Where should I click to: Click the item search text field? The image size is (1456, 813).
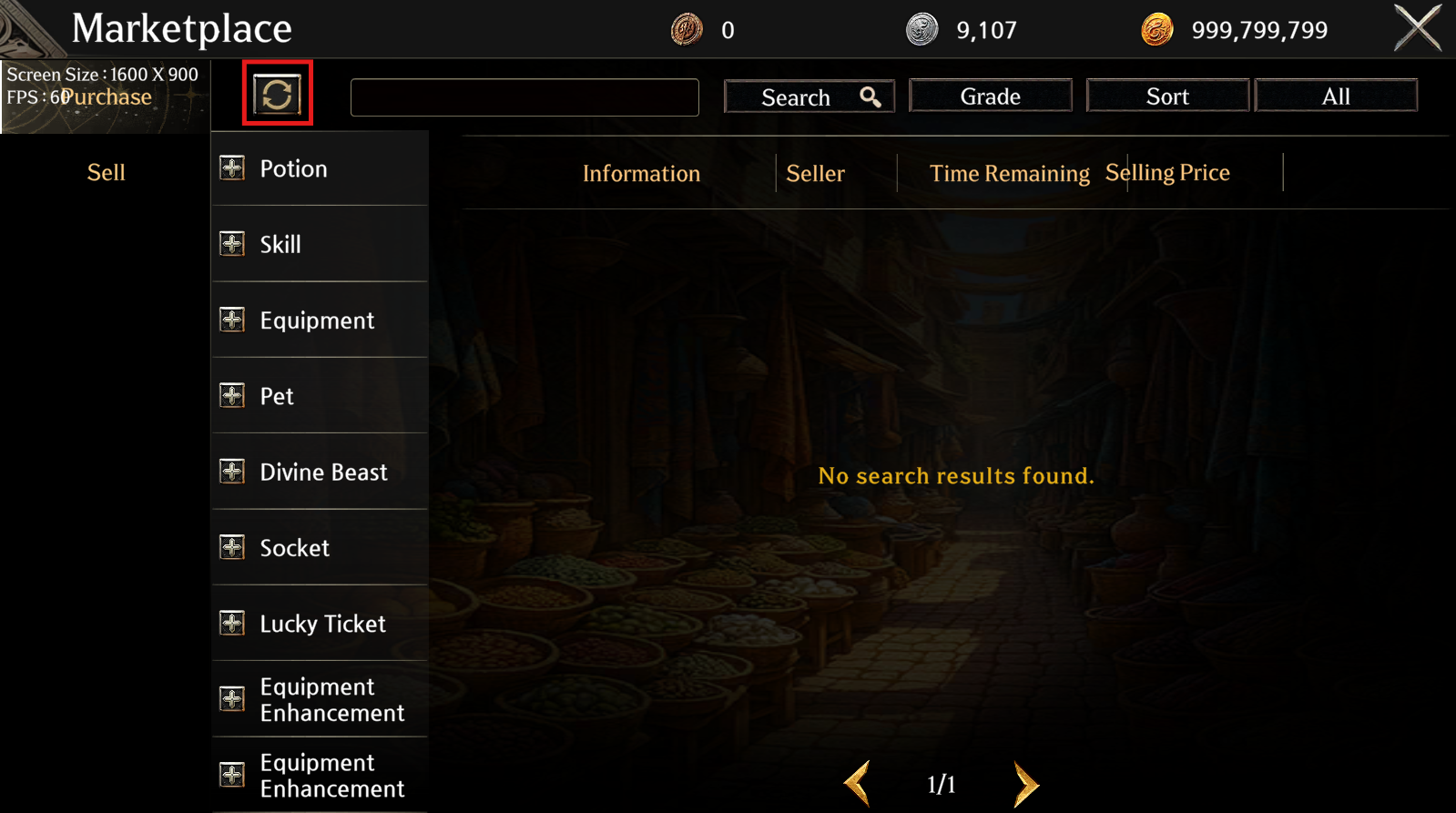tap(524, 97)
